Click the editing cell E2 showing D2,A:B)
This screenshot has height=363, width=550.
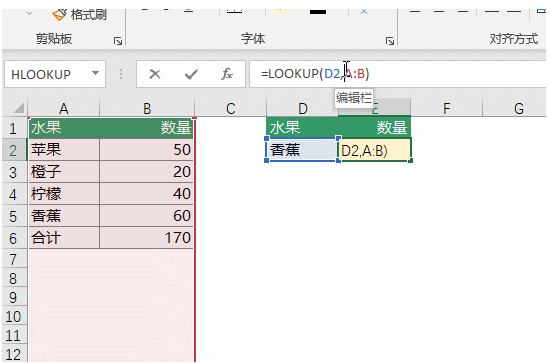(375, 150)
